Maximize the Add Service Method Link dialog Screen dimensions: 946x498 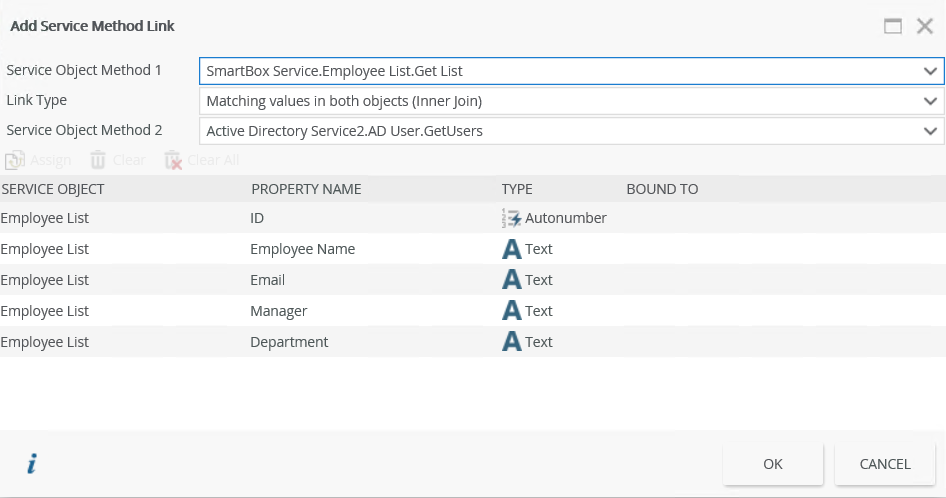893,26
